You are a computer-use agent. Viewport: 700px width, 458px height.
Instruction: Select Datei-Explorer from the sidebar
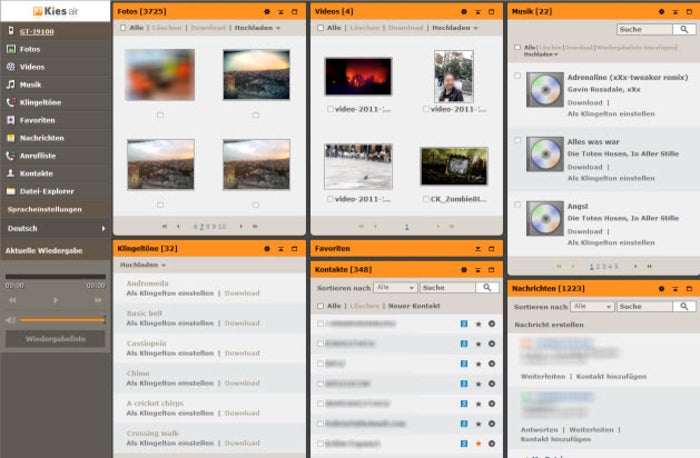click(x=44, y=190)
